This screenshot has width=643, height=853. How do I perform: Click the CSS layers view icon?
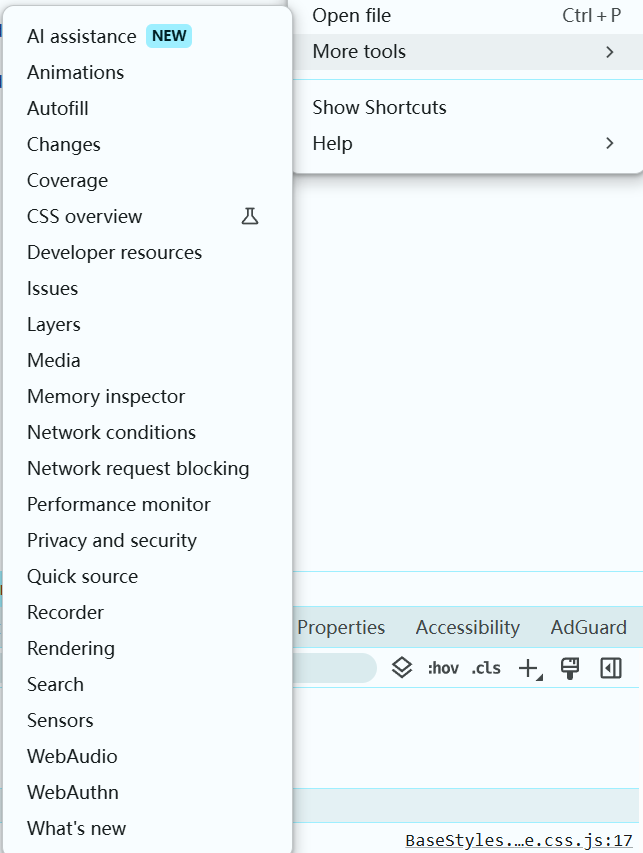click(x=402, y=668)
